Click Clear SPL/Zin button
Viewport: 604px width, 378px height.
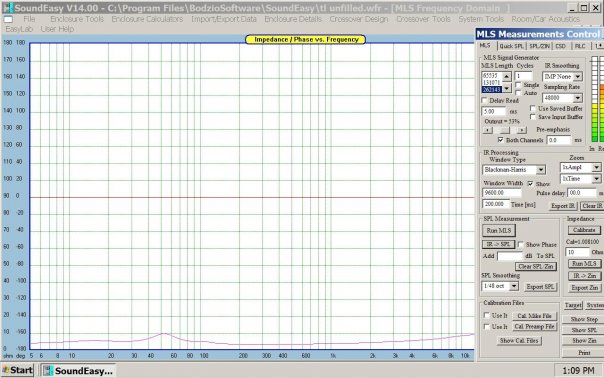coord(536,266)
